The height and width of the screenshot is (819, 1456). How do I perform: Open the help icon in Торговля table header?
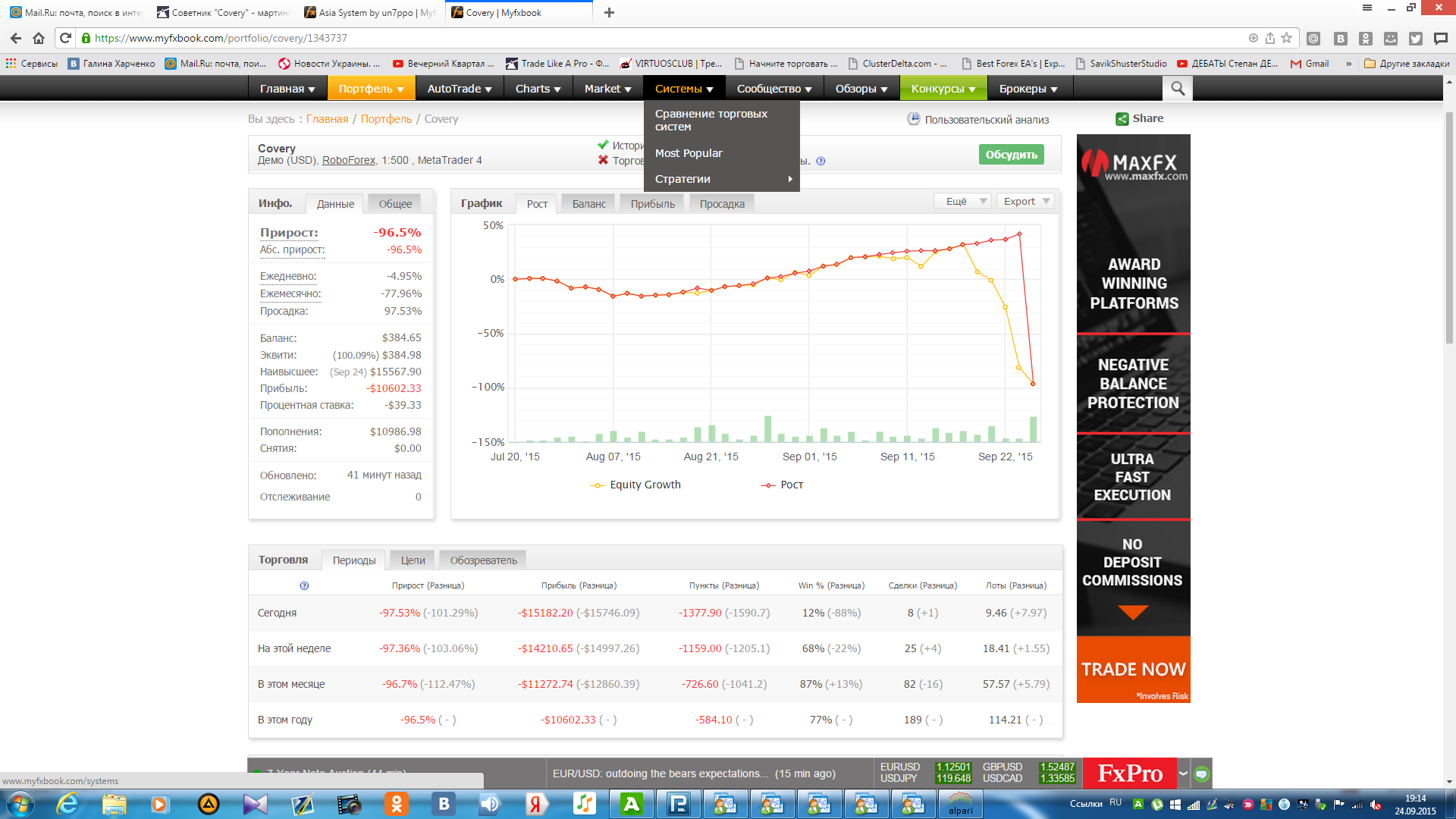pyautogui.click(x=304, y=585)
